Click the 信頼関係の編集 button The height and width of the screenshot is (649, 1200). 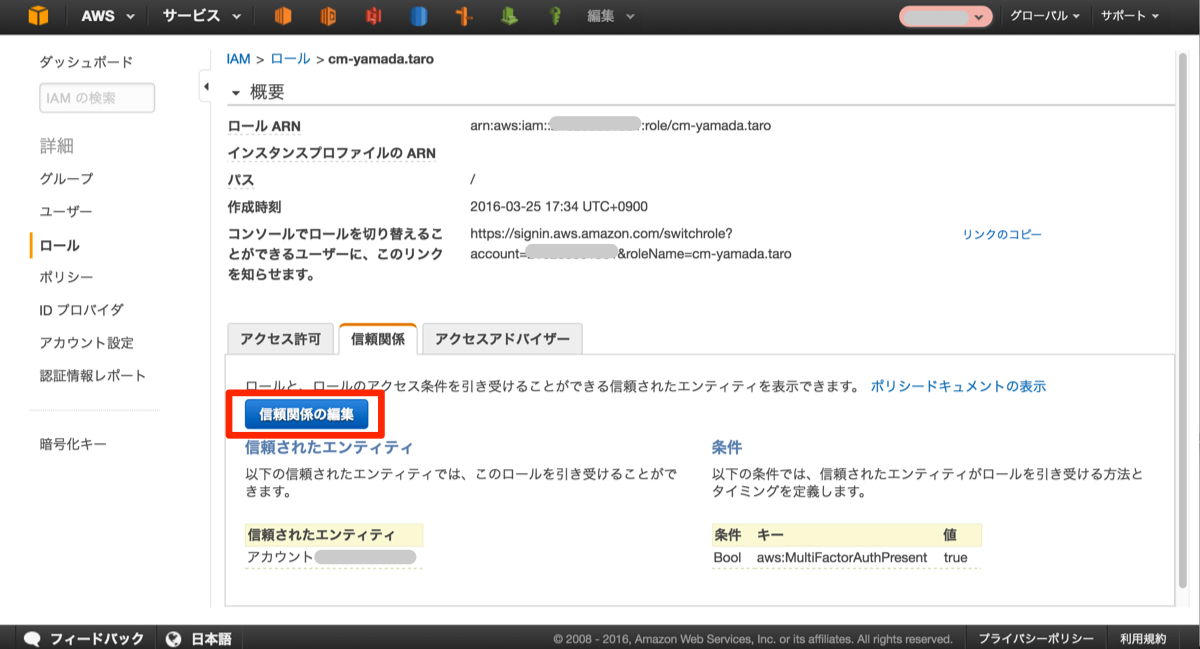[x=306, y=413]
